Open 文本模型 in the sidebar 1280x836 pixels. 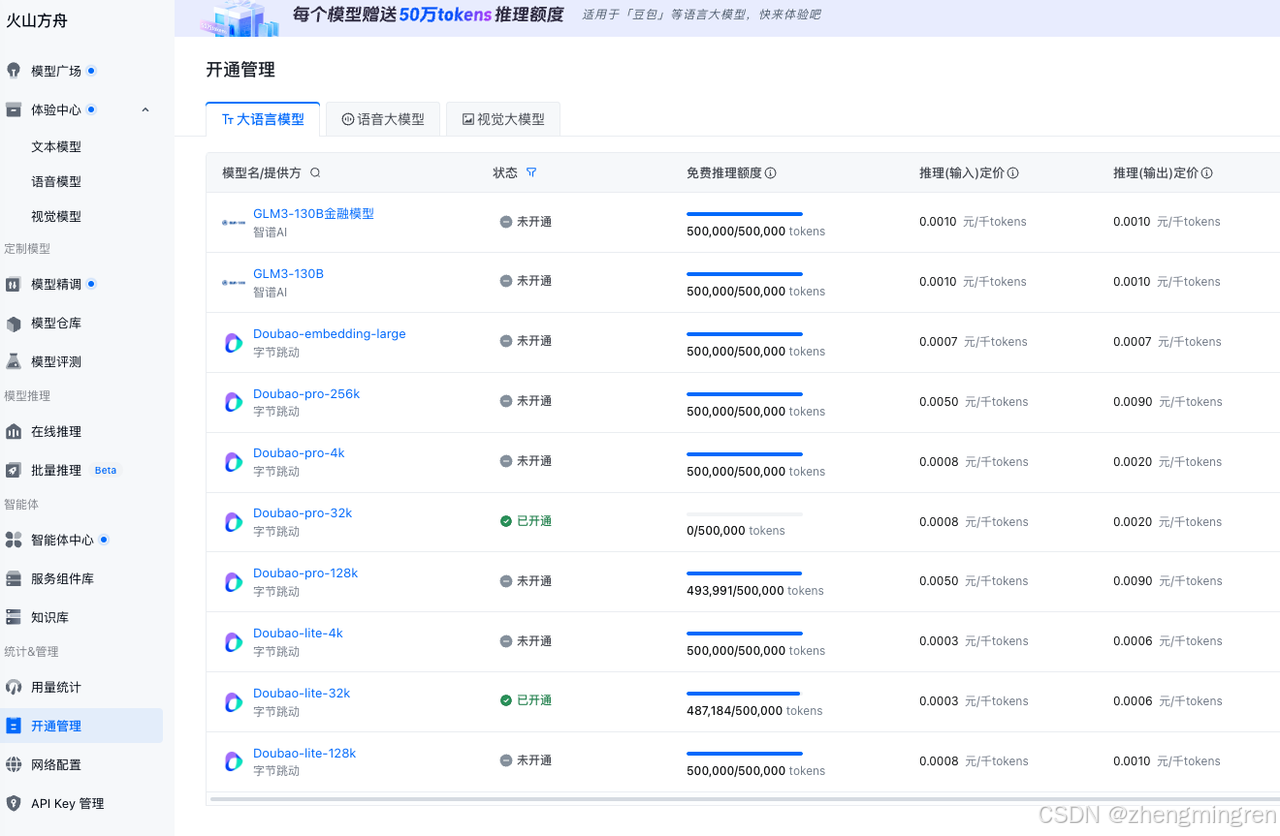pos(56,147)
